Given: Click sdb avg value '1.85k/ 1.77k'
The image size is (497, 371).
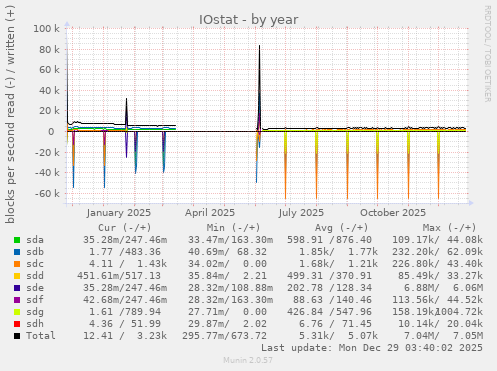Looking at the screenshot, I should point(338,252).
